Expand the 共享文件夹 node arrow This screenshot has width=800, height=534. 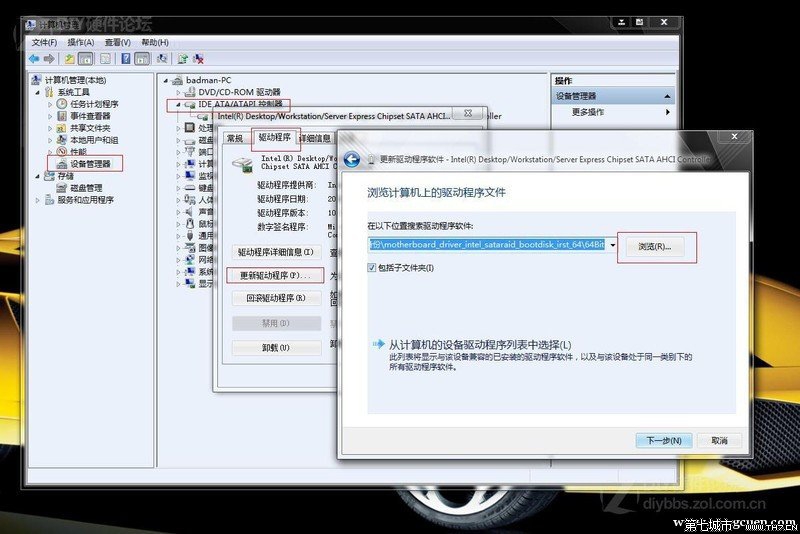(50, 128)
